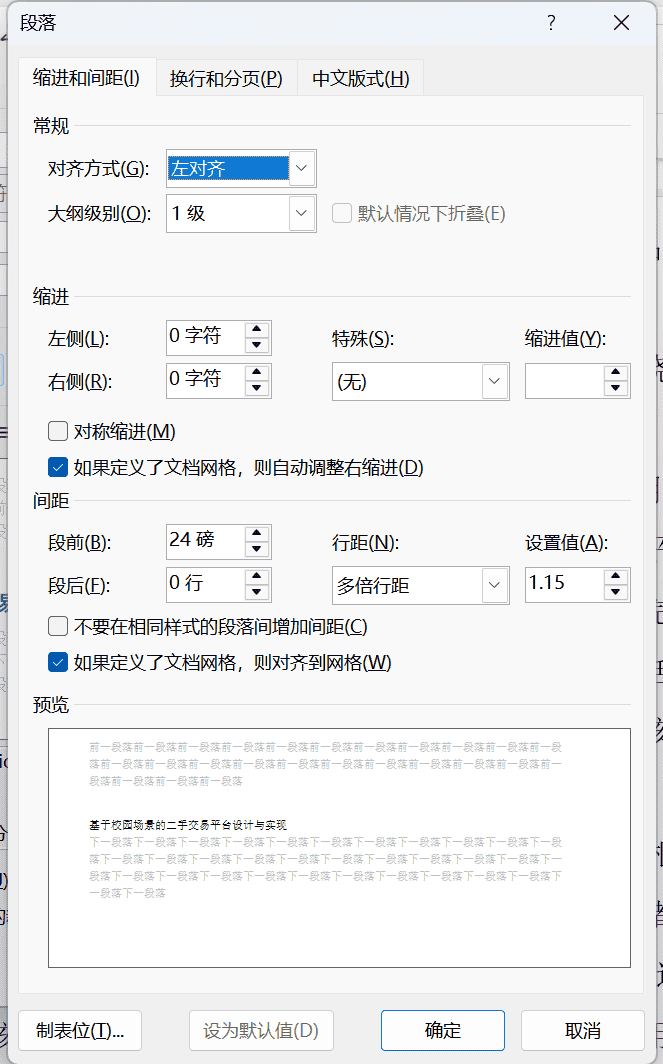Expand the outline level dropdown
The image size is (663, 1064).
[302, 213]
